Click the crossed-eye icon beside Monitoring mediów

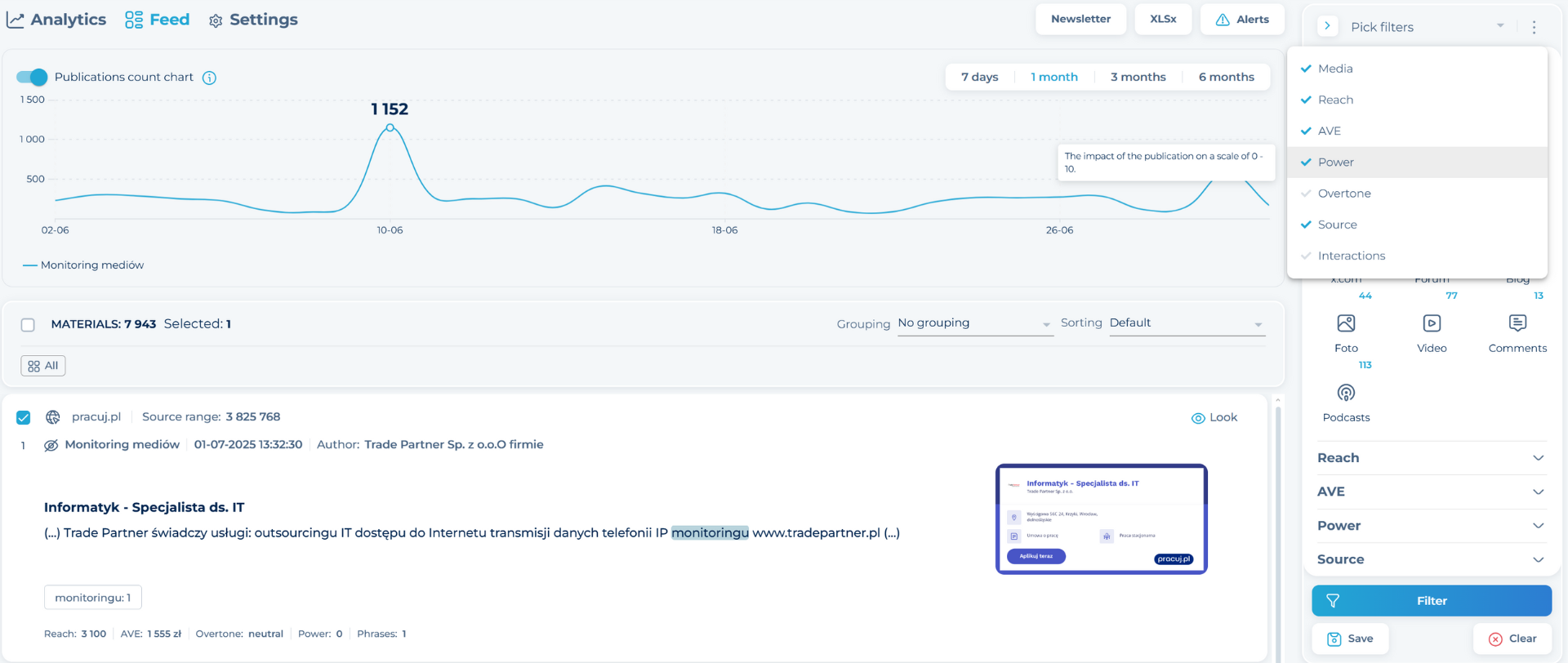[51, 445]
